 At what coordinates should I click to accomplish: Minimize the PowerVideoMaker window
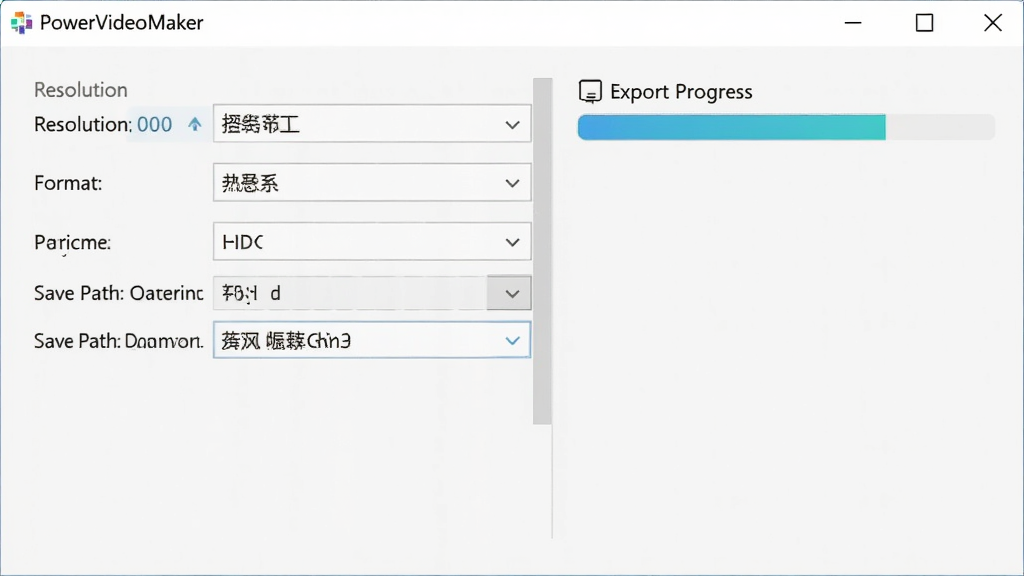tap(853, 23)
